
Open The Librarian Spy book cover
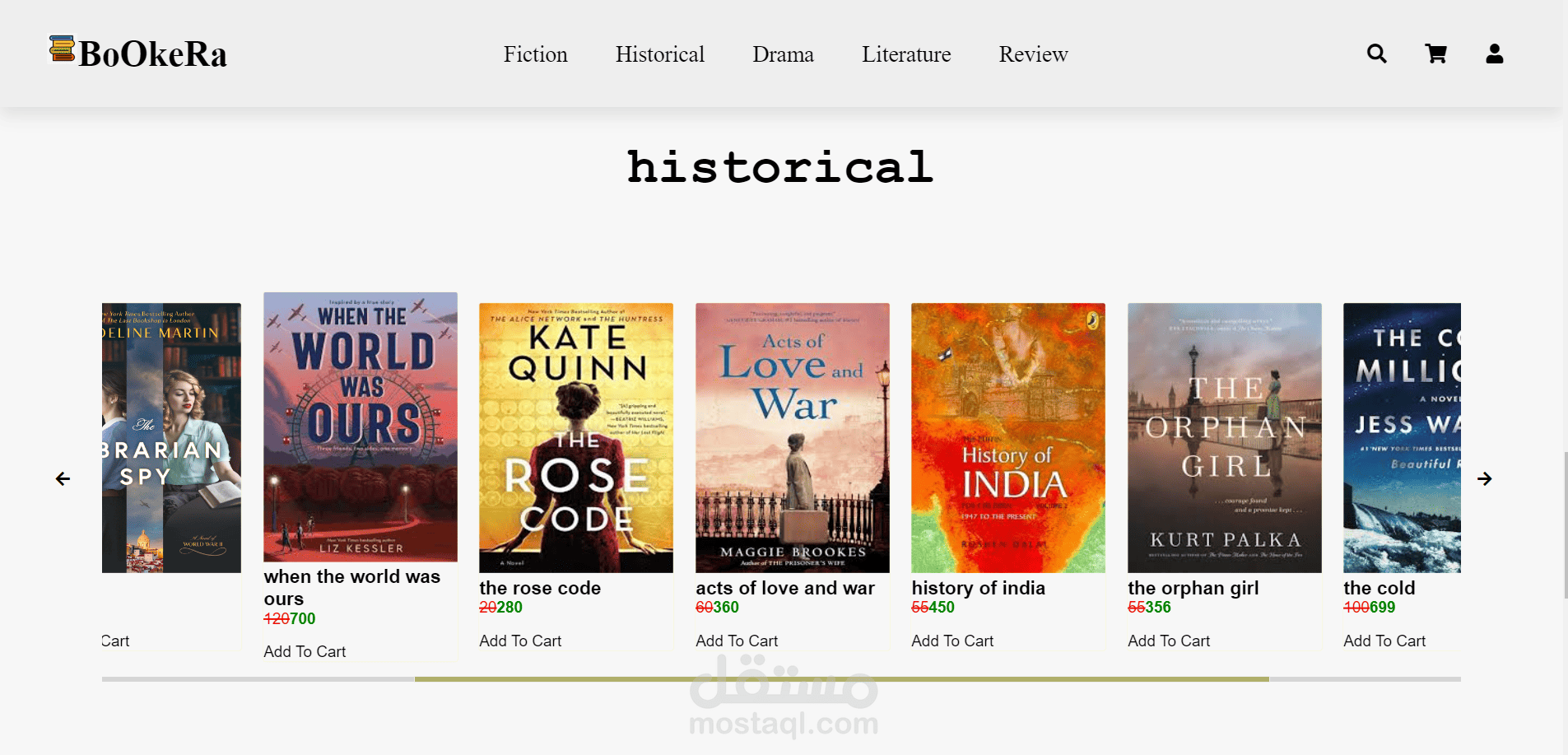pyautogui.click(x=171, y=438)
